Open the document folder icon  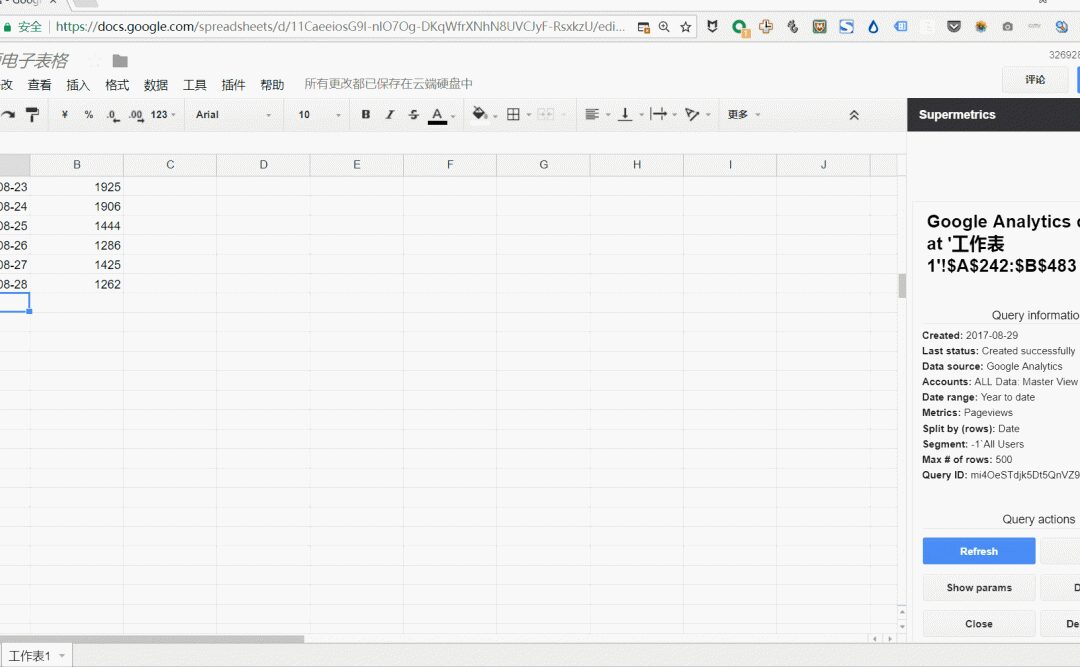(120, 61)
